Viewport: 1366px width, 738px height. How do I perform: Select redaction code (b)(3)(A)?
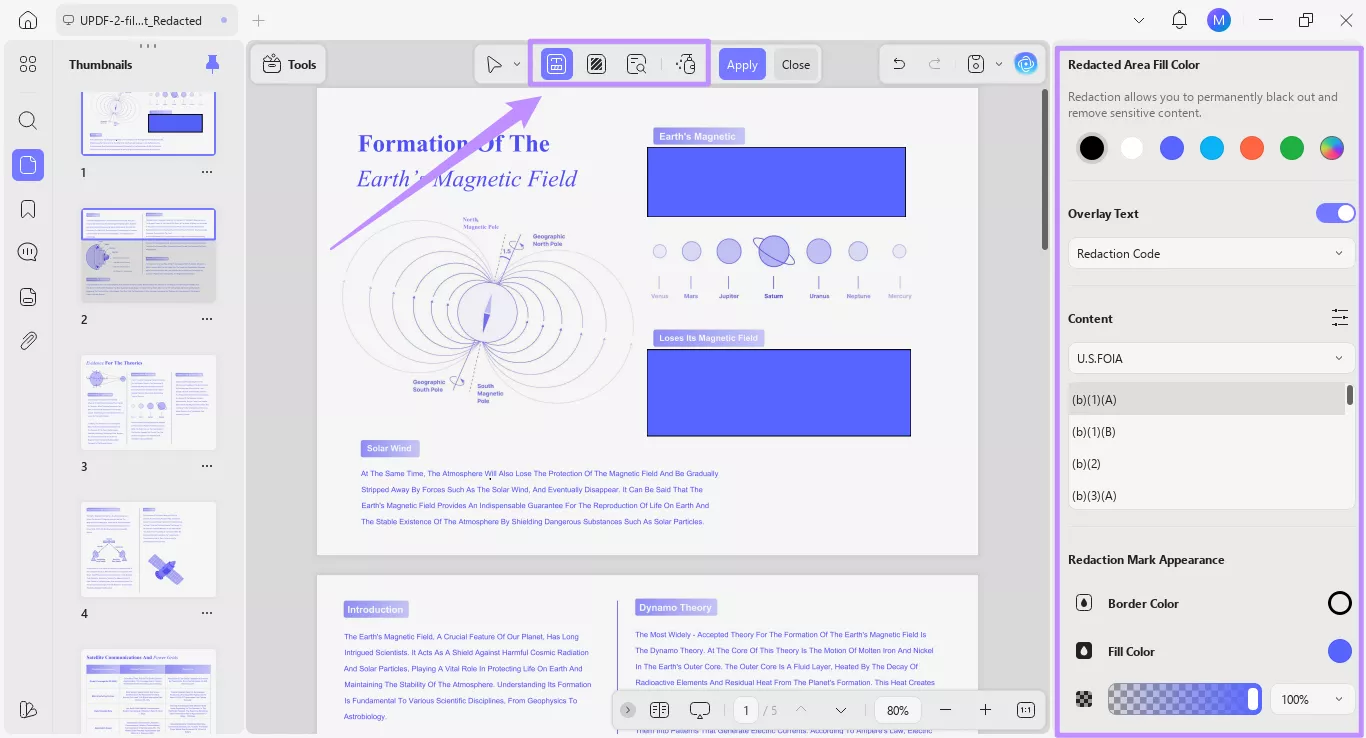click(1206, 495)
